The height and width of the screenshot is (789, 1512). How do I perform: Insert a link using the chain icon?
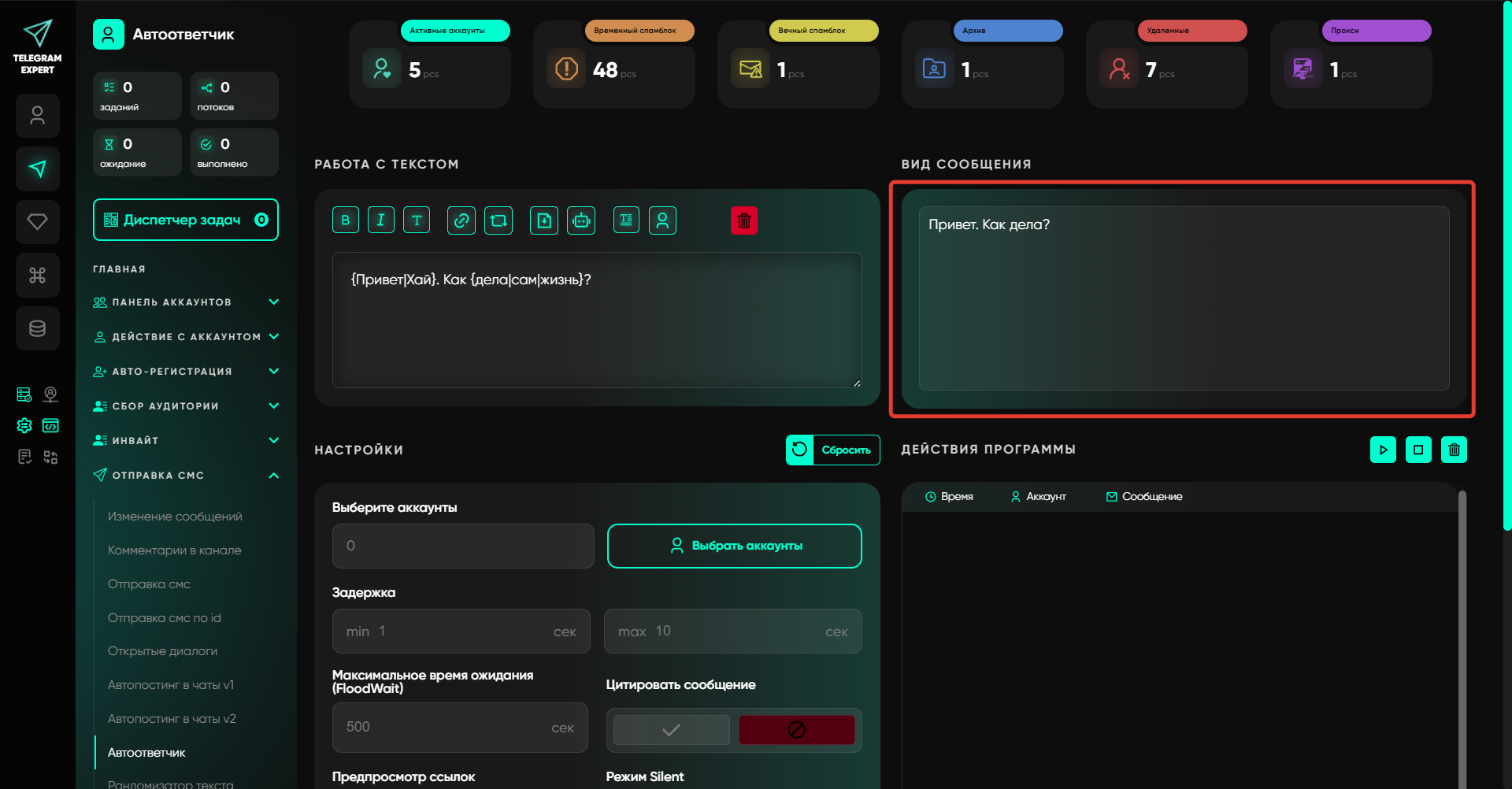click(x=461, y=220)
